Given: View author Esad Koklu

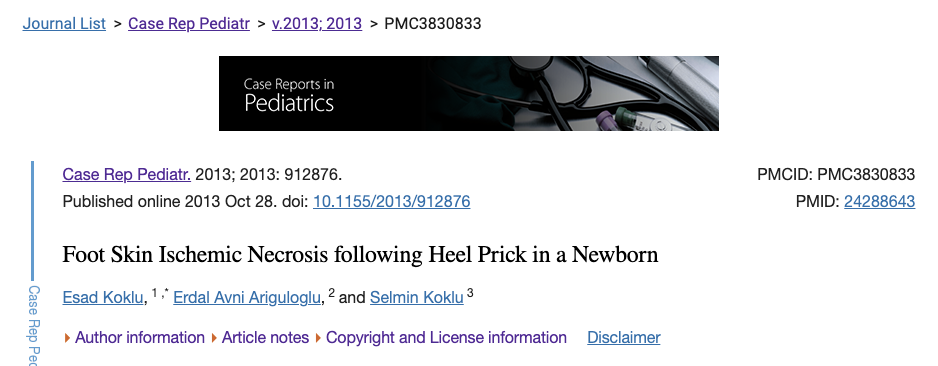Looking at the screenshot, I should click(103, 297).
